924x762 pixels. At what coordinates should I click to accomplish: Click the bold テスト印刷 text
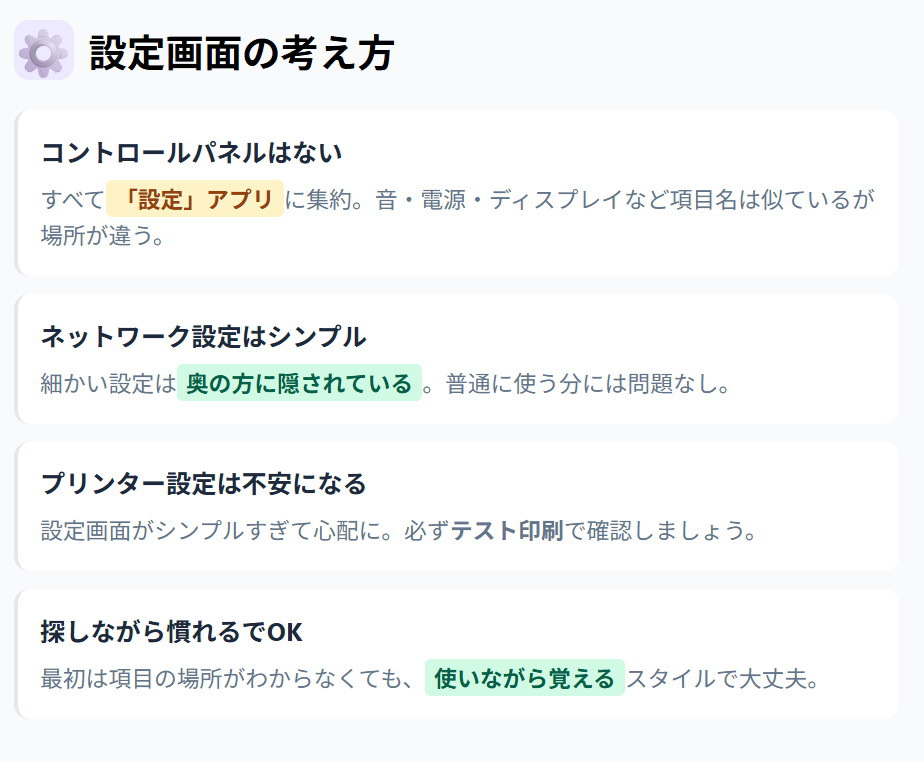coord(508,530)
